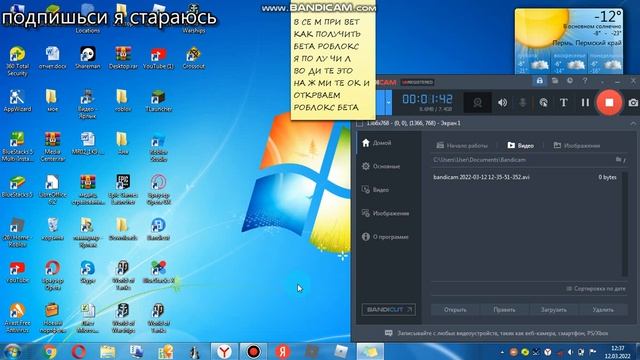Open Yandex Browser Y icon on taskbar
The height and width of the screenshot is (360, 640).
click(x=224, y=351)
